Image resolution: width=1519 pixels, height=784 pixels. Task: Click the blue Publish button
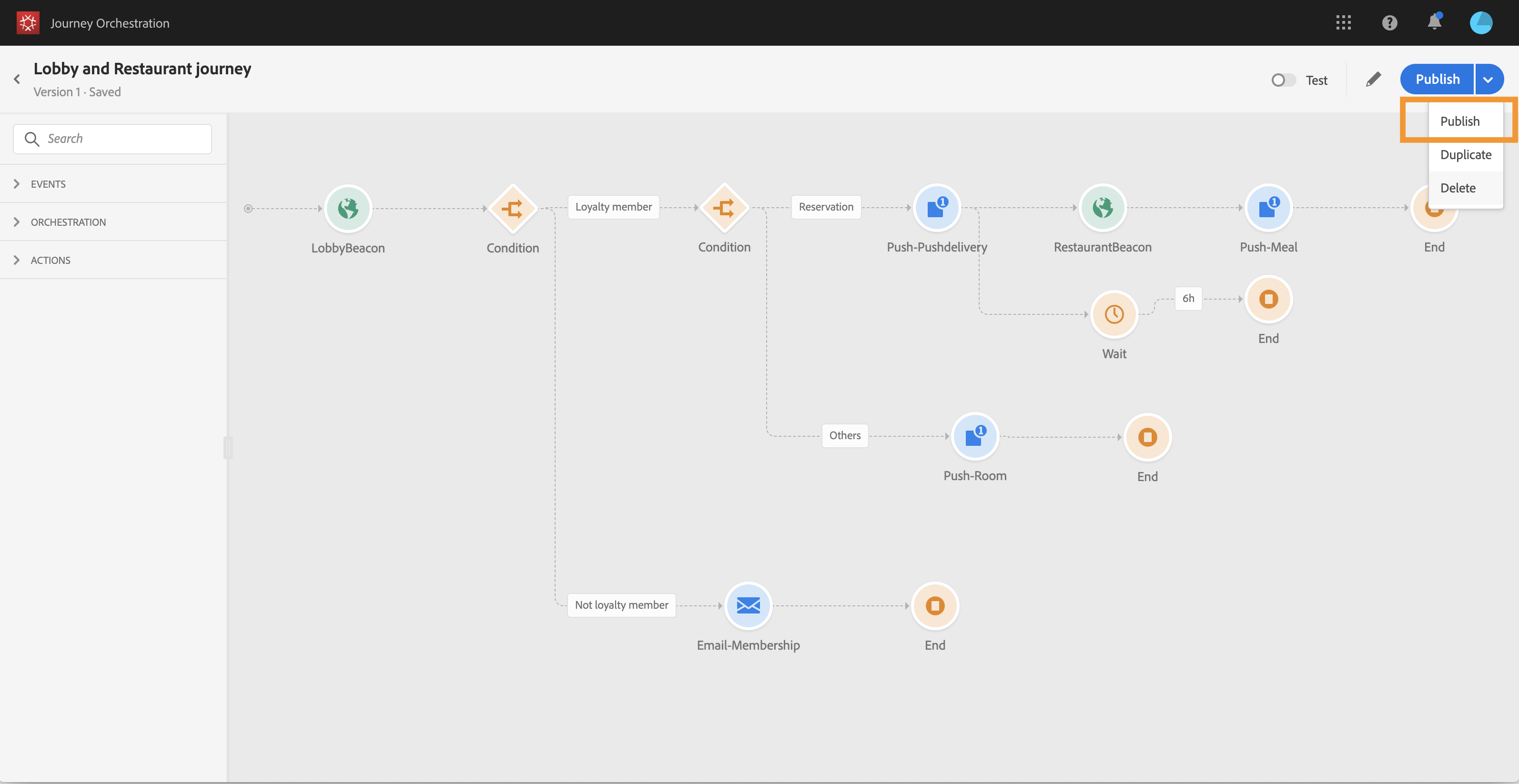click(x=1437, y=80)
